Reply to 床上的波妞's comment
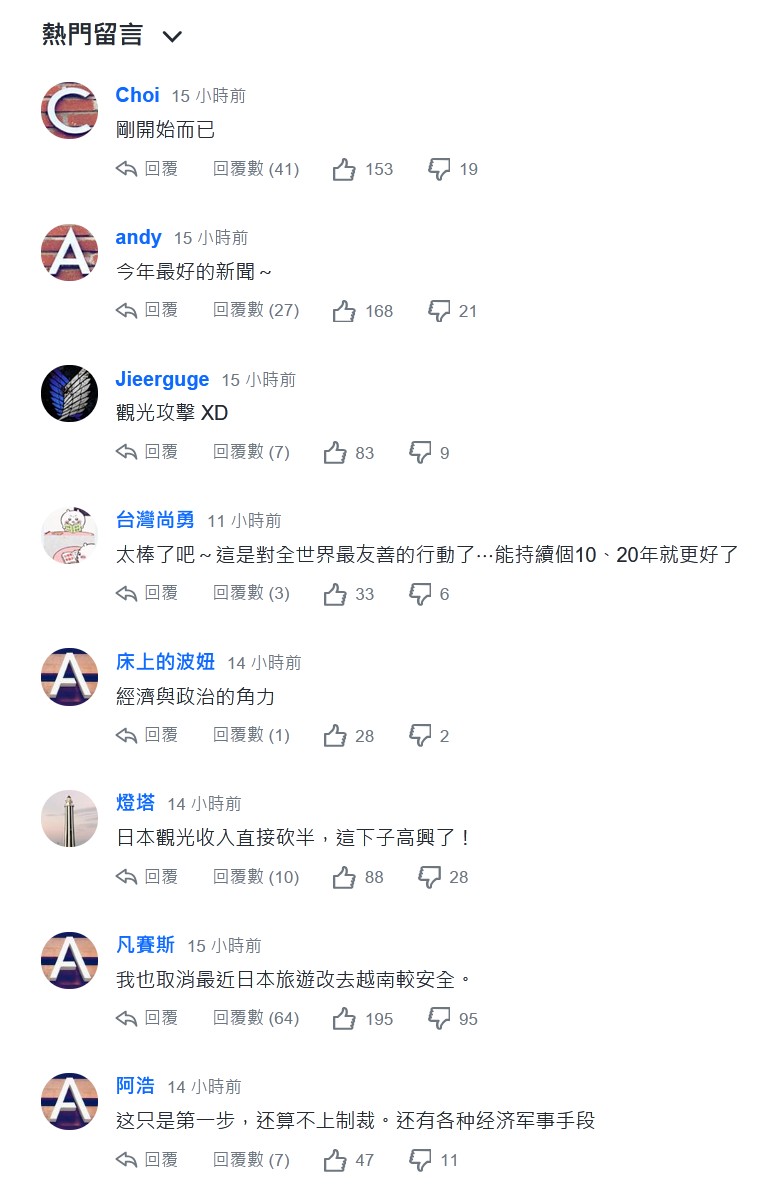 click(x=148, y=736)
